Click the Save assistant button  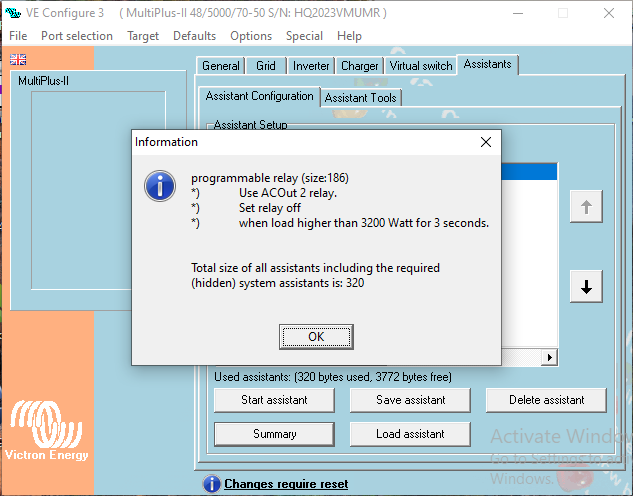(410, 400)
